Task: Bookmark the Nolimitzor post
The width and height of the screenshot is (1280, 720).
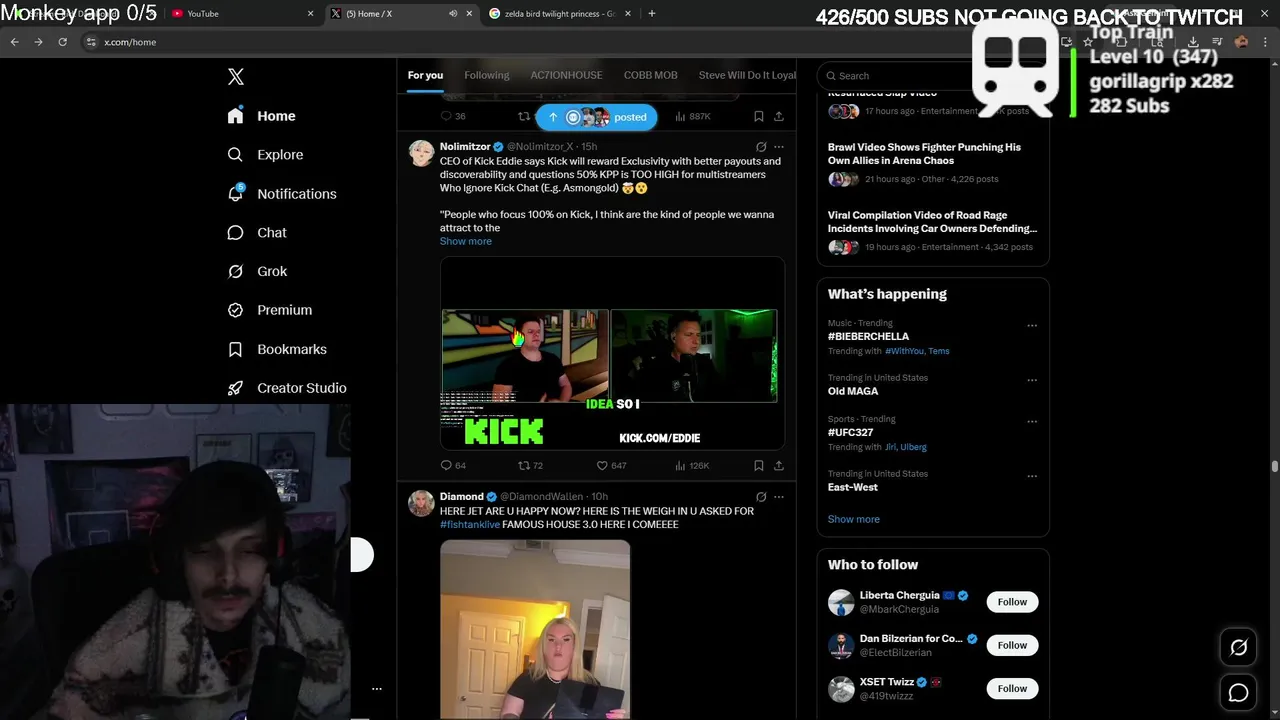Action: (x=759, y=465)
